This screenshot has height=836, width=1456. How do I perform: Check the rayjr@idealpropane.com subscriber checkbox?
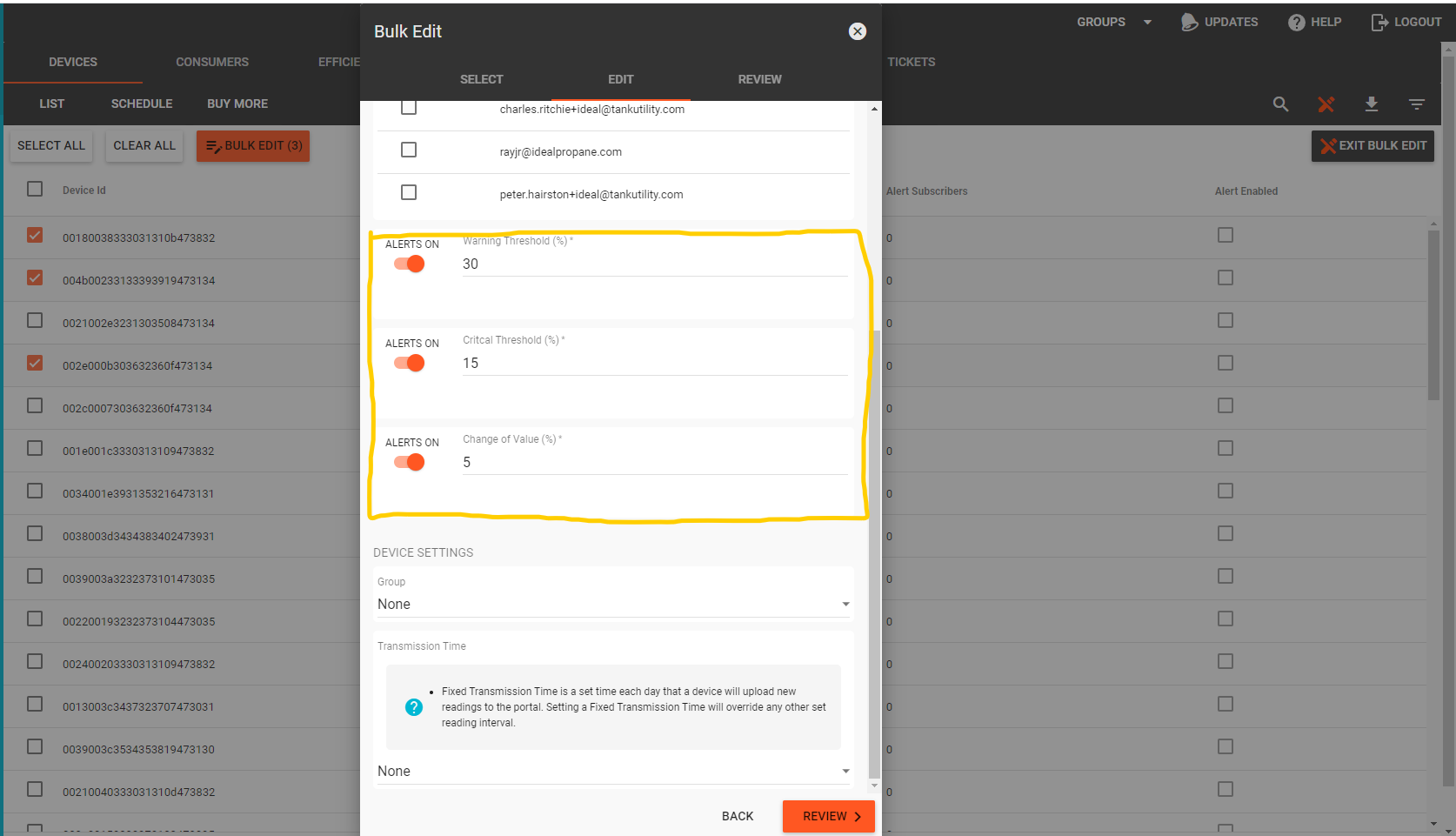(x=409, y=150)
